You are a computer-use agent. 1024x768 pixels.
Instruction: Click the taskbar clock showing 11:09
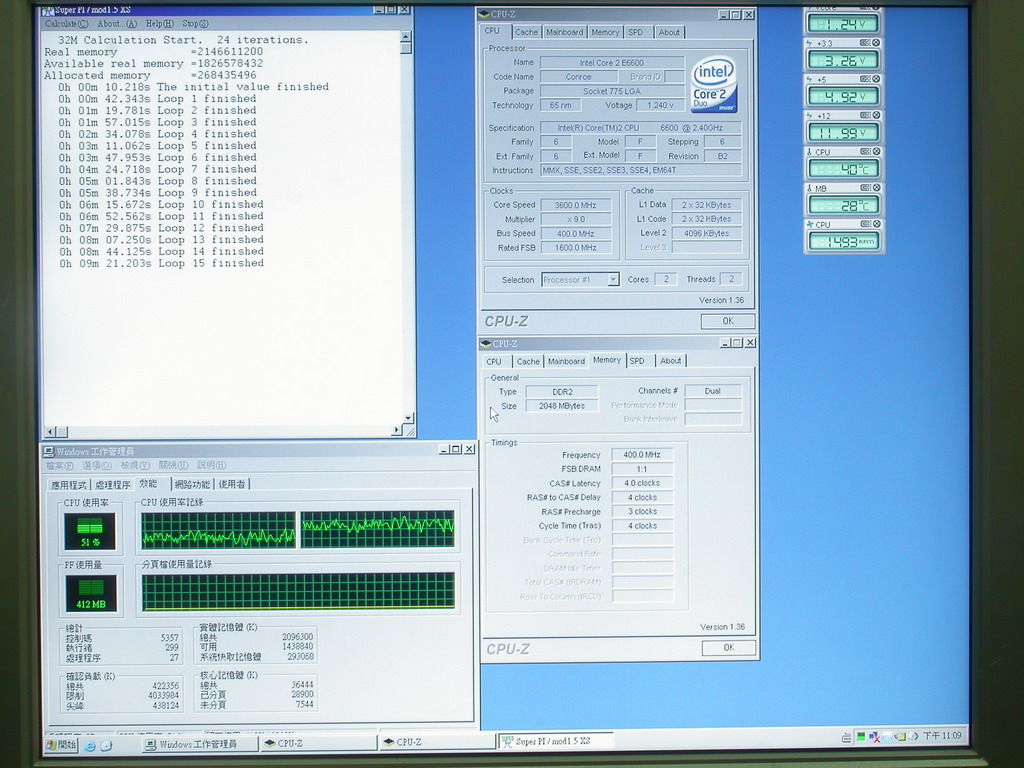(x=942, y=736)
